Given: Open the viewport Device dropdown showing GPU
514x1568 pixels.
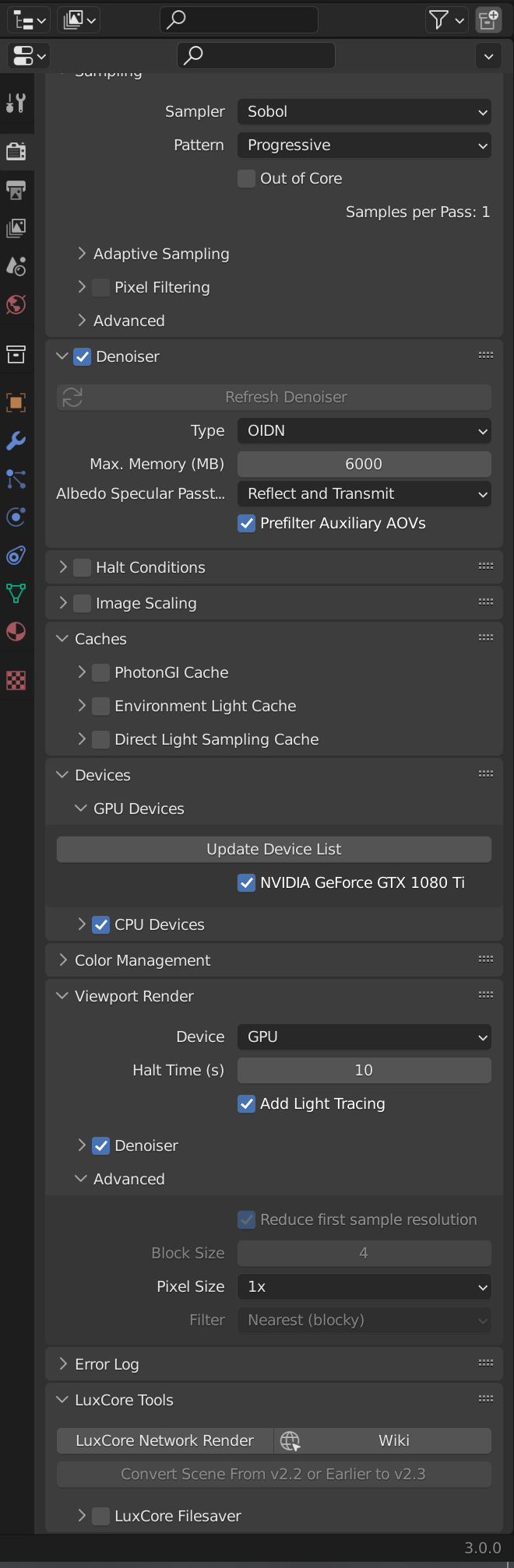Looking at the screenshot, I should tap(364, 1037).
